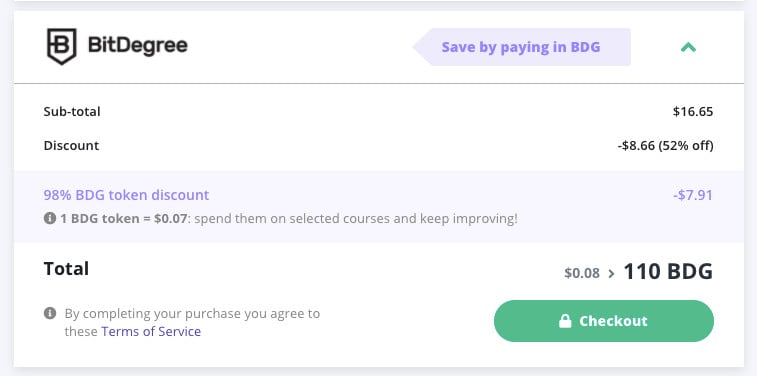Image resolution: width=757 pixels, height=376 pixels.
Task: Click the 'Sub-total' label
Action: [x=72, y=111]
